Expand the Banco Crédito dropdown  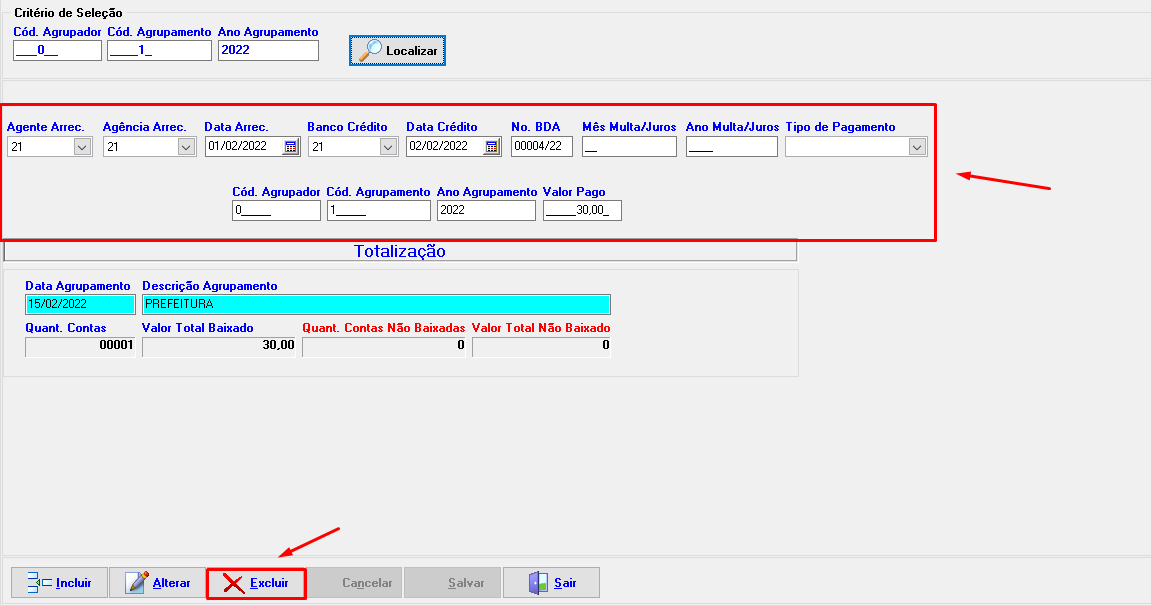[x=389, y=147]
